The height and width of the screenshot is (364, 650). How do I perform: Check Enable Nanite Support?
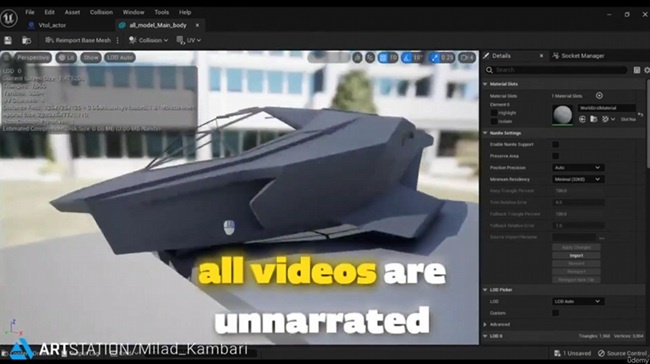(x=555, y=144)
